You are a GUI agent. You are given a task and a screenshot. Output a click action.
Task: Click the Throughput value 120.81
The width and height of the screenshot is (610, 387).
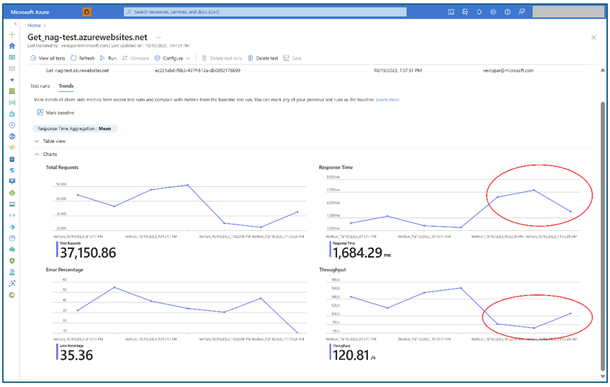(354, 355)
